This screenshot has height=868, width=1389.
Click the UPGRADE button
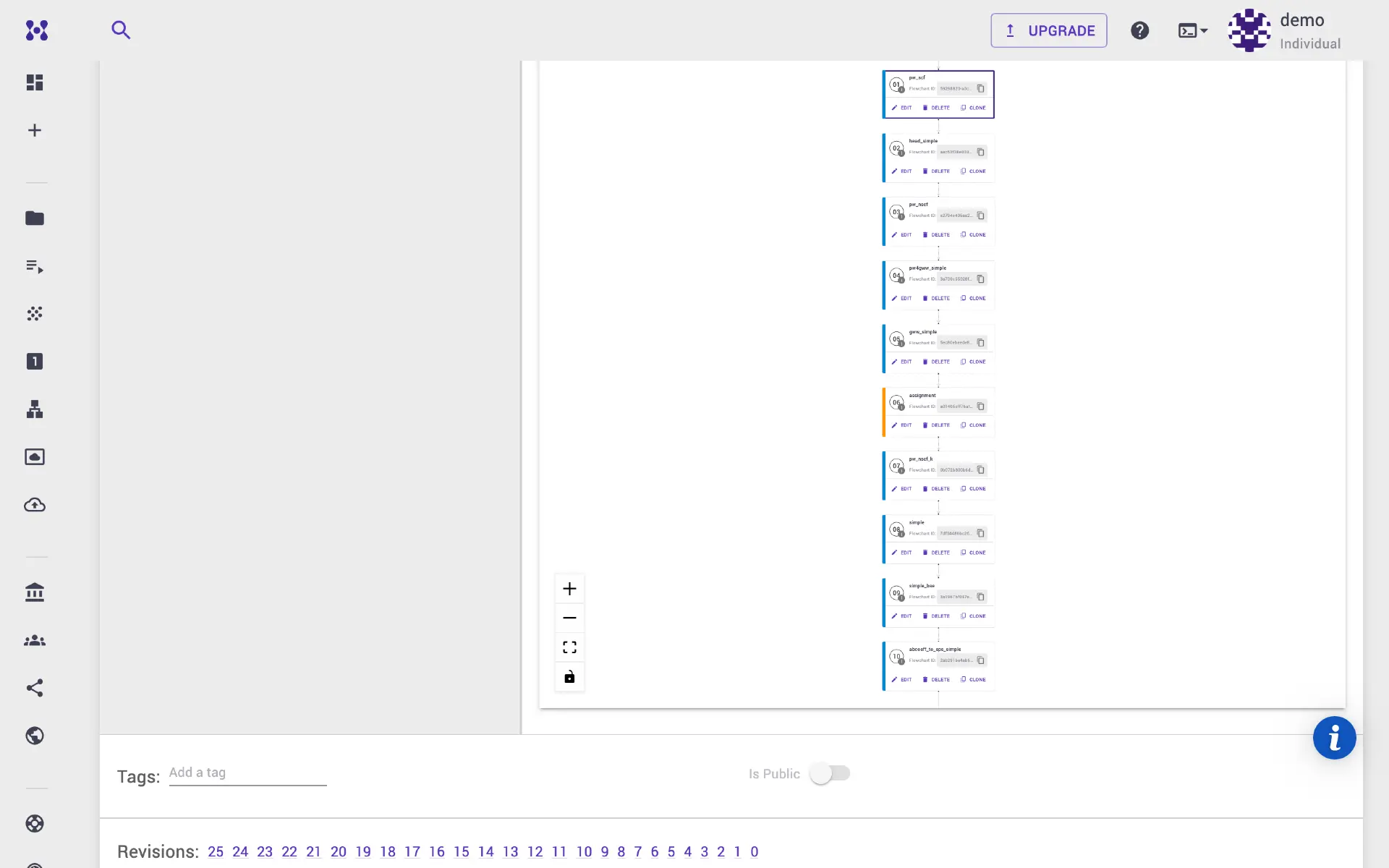coord(1048,30)
